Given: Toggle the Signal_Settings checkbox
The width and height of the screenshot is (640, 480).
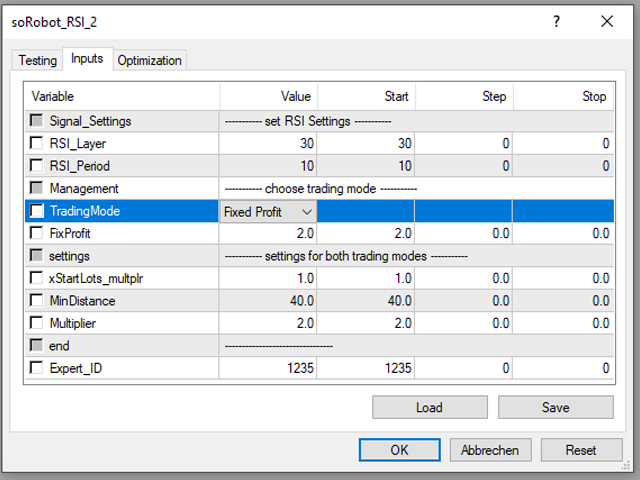Looking at the screenshot, I should [36, 120].
